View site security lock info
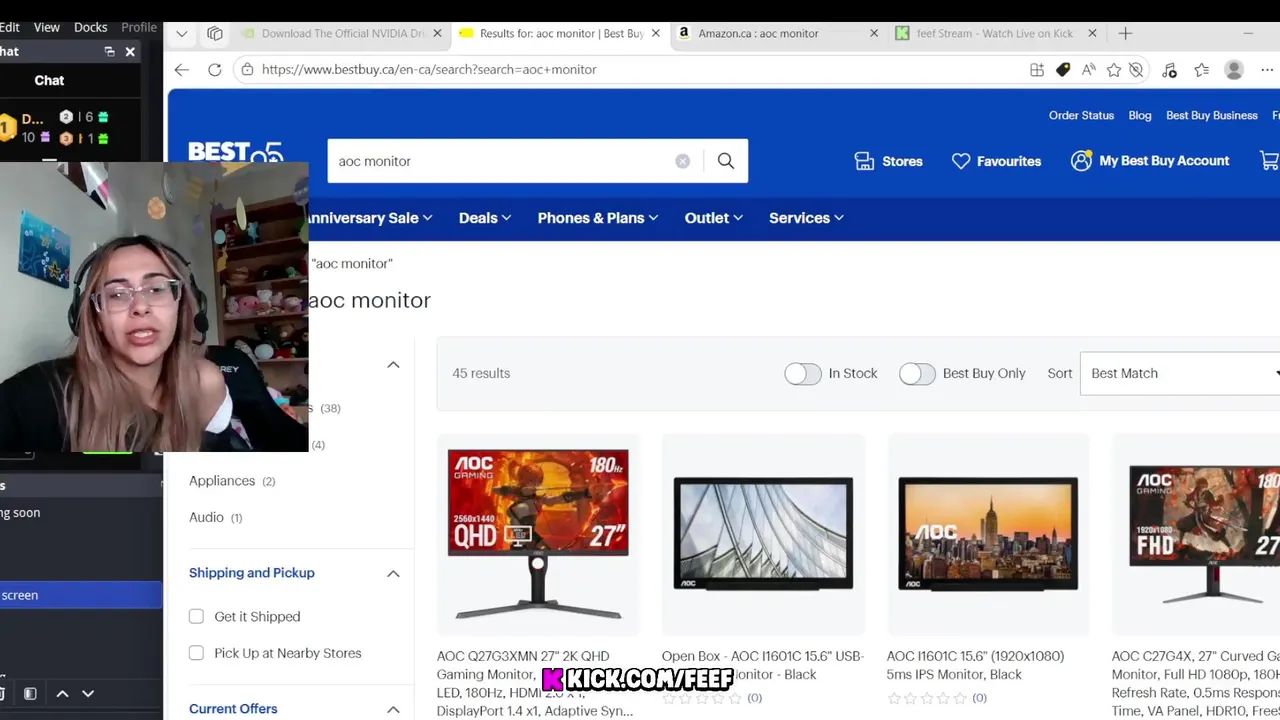The image size is (1280, 720). click(x=246, y=69)
